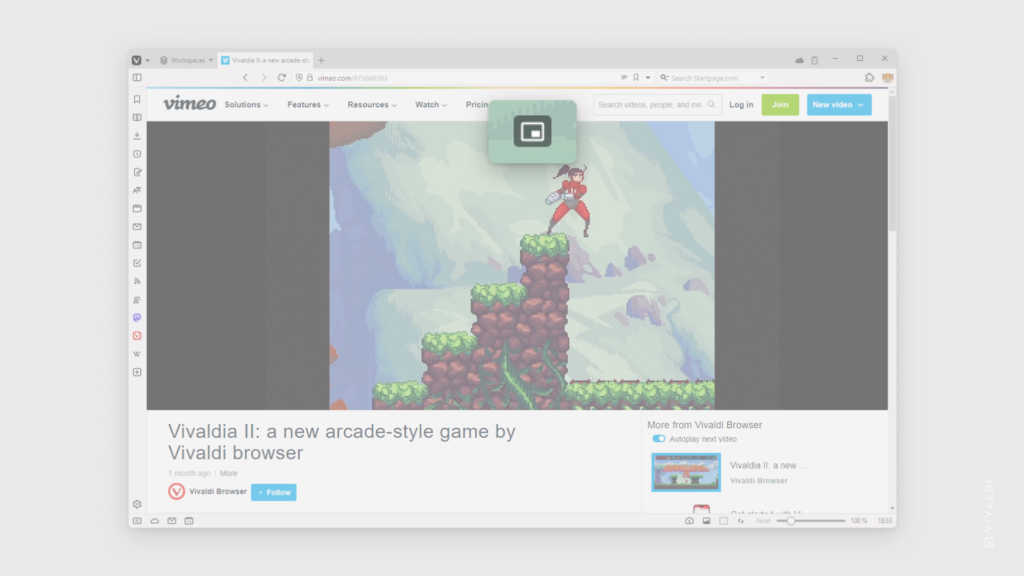Toggle images display in status bar

tap(707, 521)
